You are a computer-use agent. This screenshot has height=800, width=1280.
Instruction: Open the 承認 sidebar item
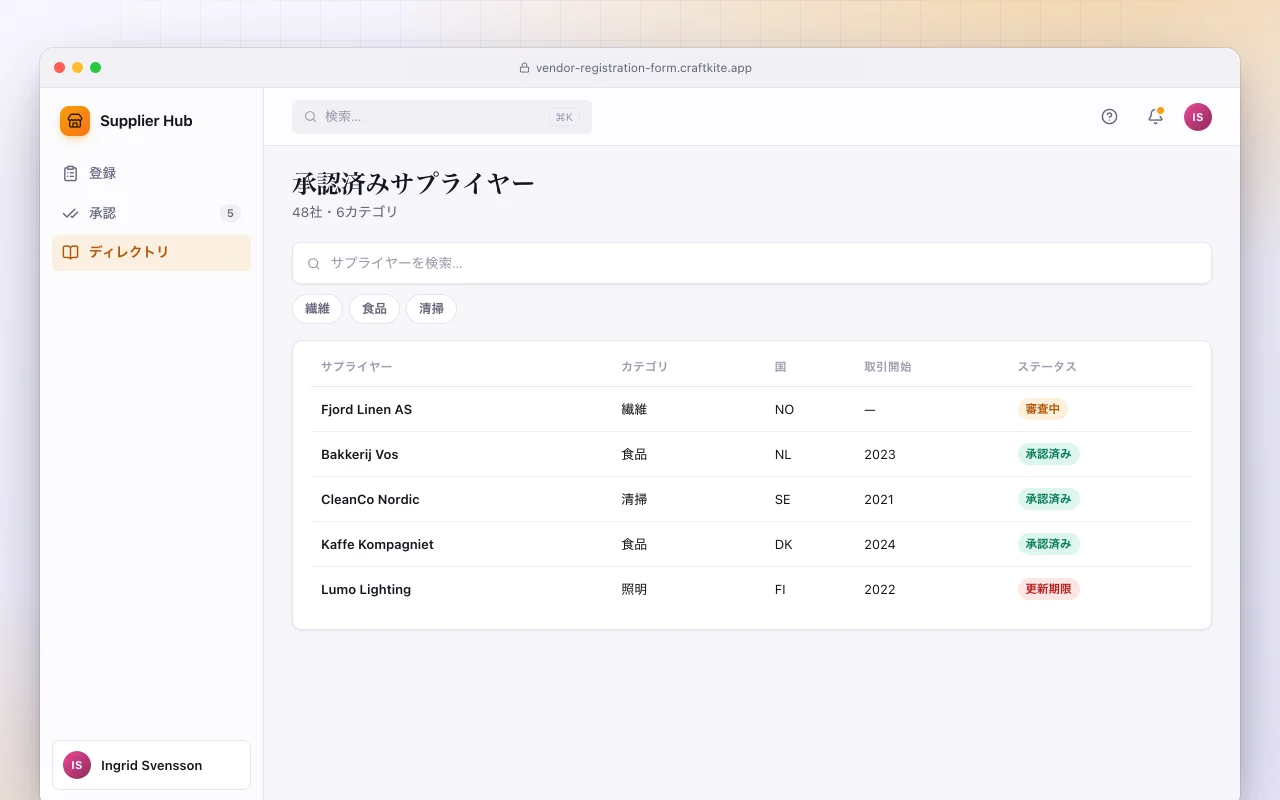(x=151, y=213)
